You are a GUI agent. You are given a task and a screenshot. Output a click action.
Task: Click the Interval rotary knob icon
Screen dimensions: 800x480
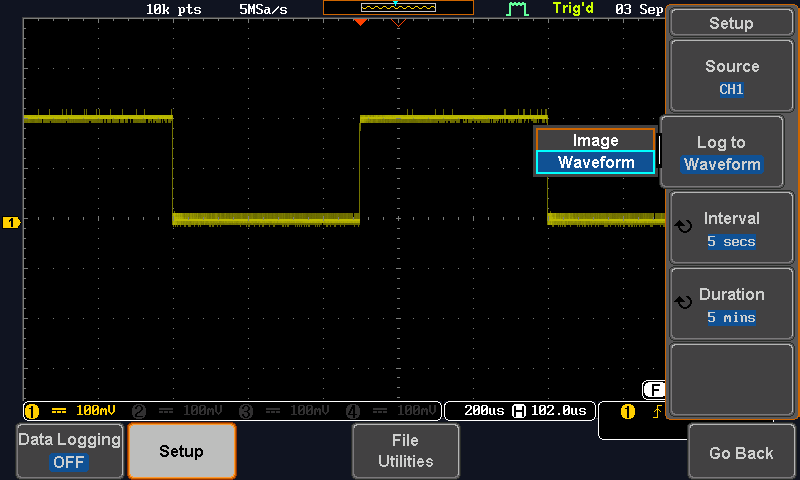[684, 227]
